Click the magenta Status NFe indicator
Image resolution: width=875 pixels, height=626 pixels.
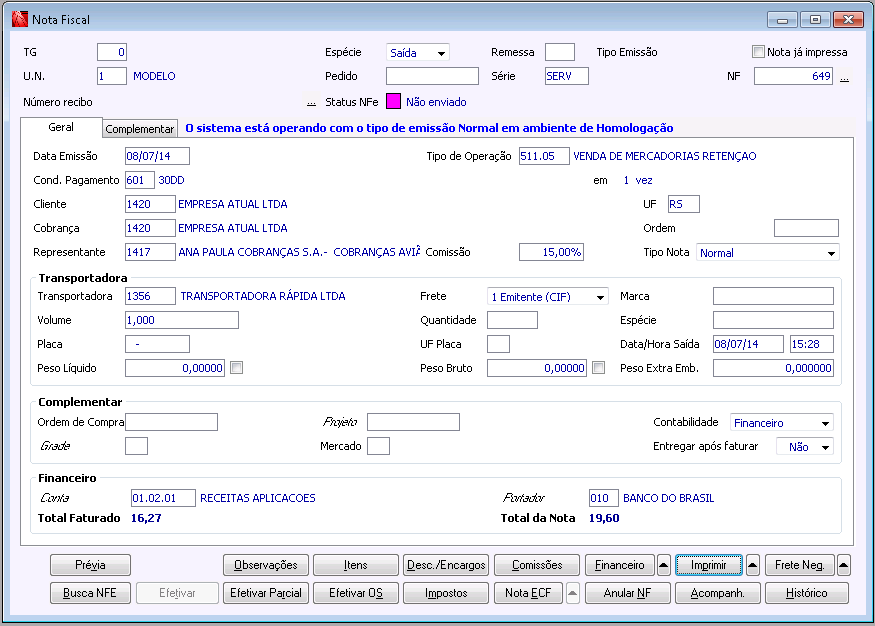(393, 101)
